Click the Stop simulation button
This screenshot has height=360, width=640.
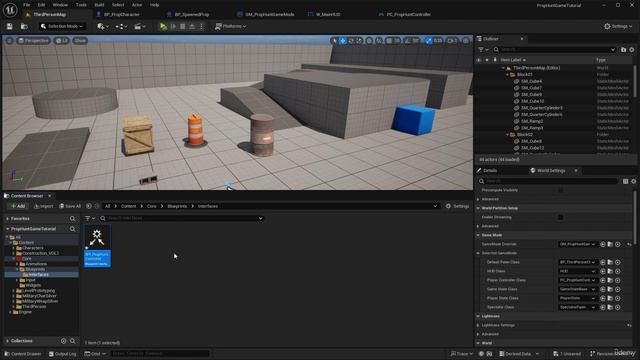[x=183, y=26]
